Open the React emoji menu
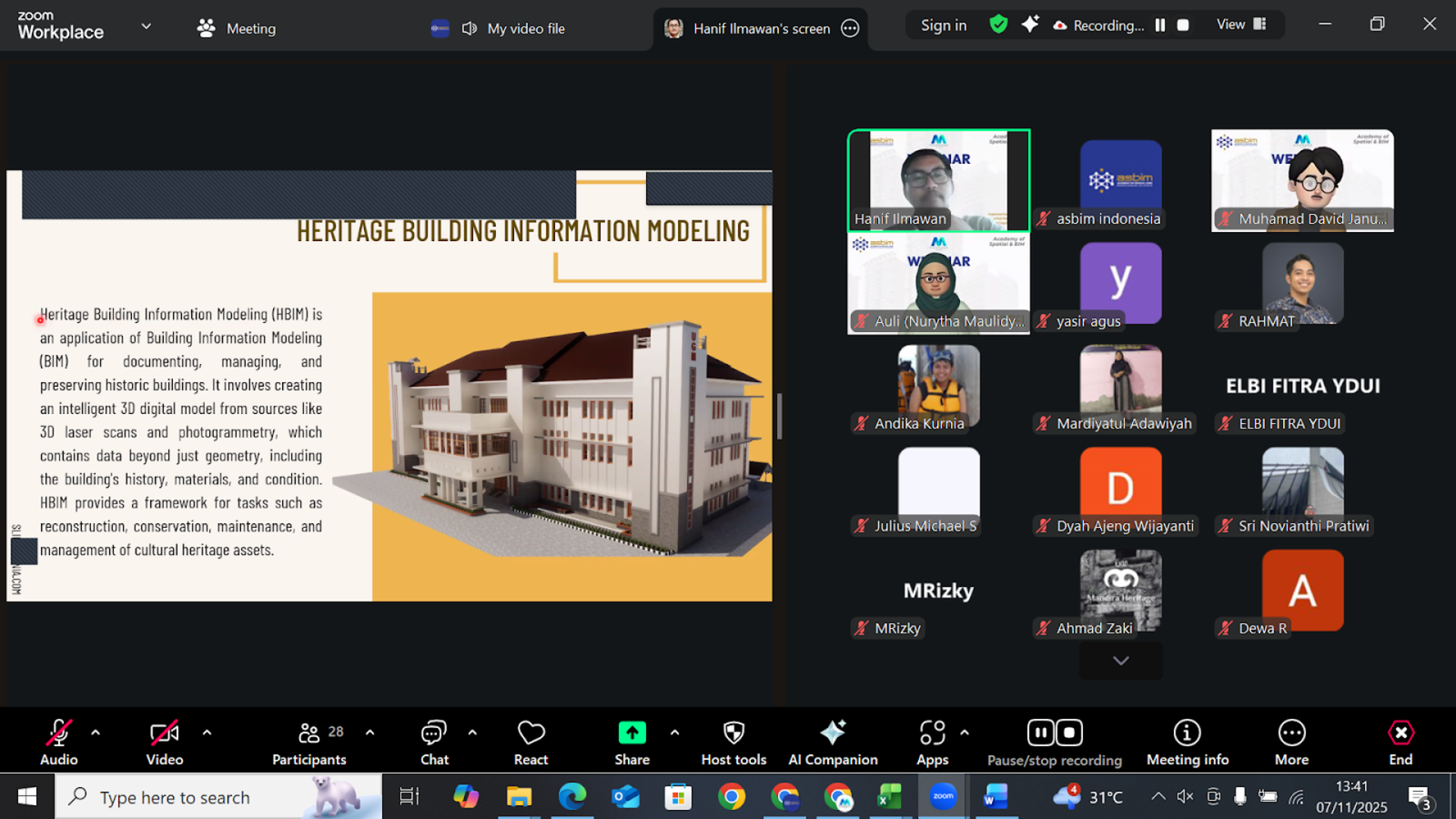 (x=531, y=743)
